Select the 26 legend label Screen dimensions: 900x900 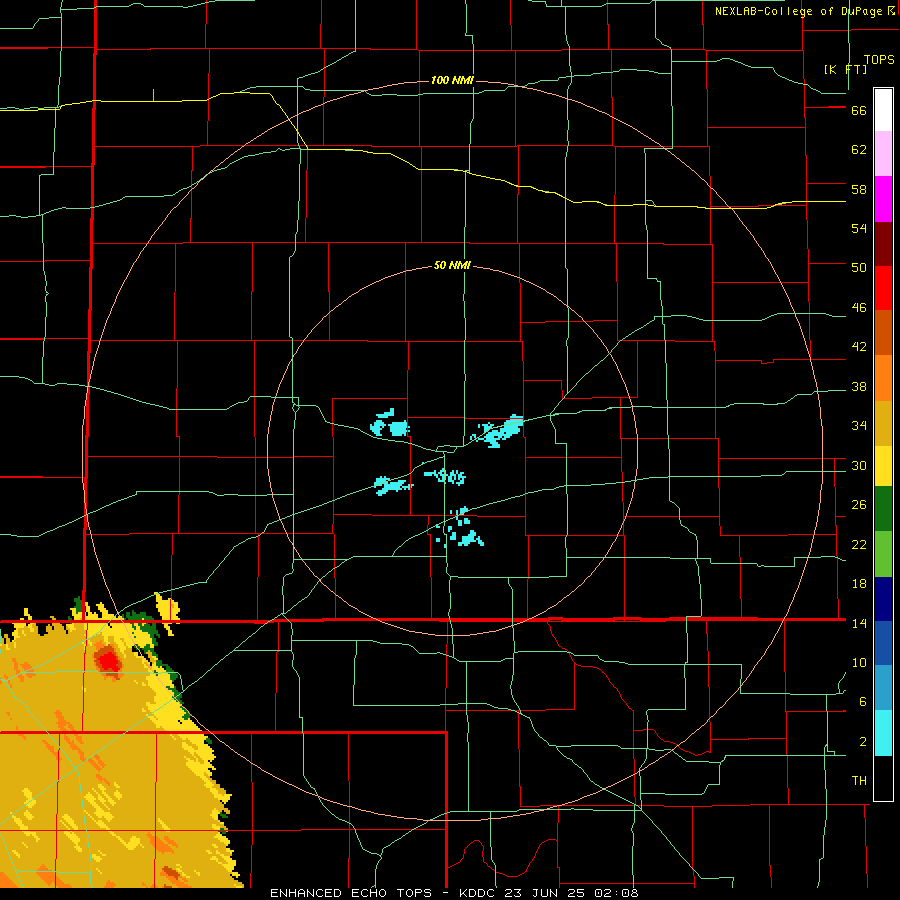[x=859, y=505]
